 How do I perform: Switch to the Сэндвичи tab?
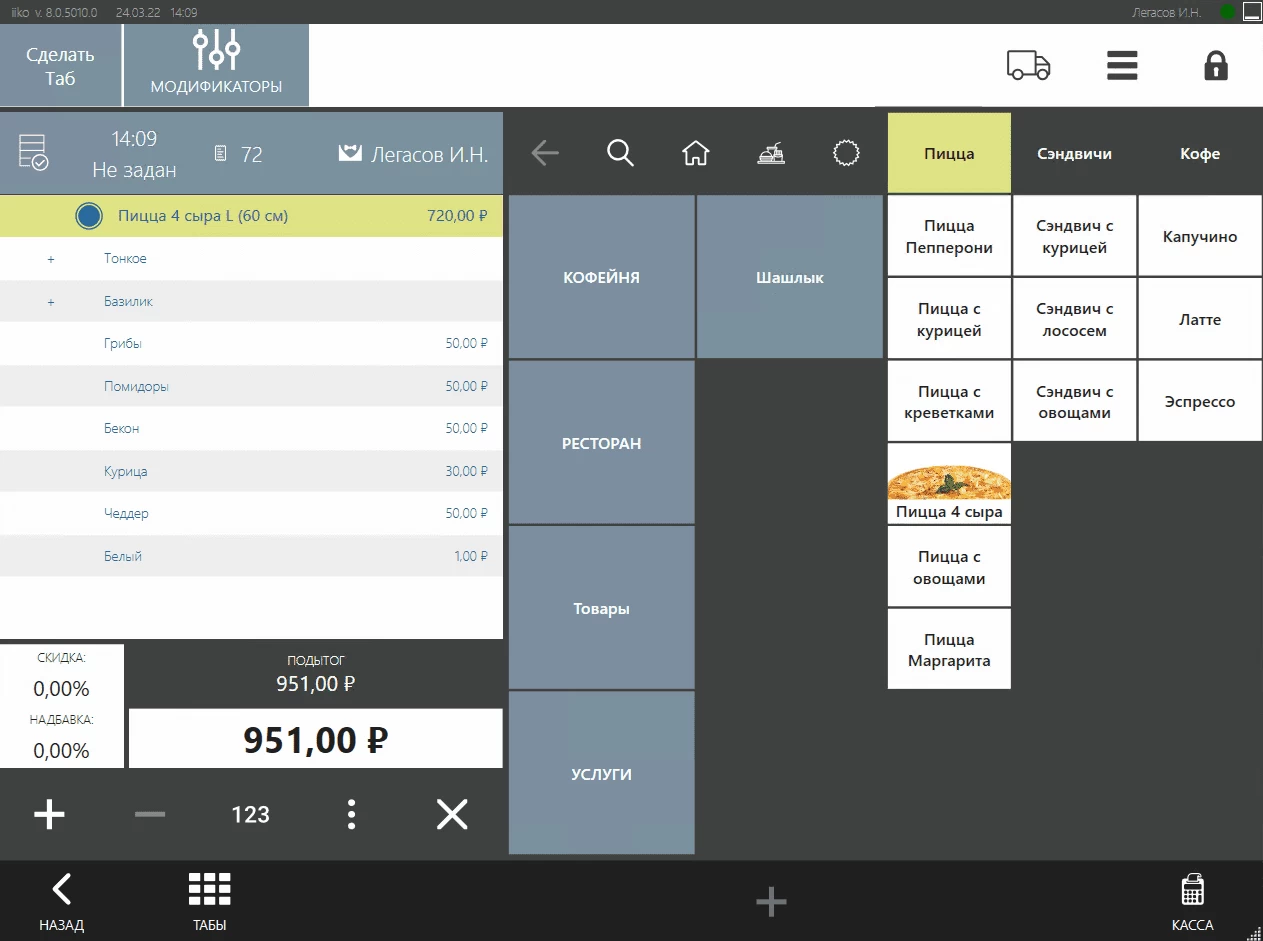(1074, 154)
